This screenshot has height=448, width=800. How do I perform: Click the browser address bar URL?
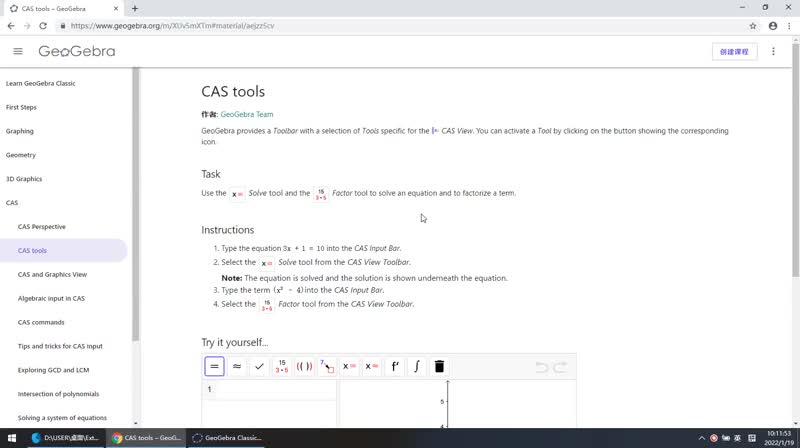[x=172, y=26]
